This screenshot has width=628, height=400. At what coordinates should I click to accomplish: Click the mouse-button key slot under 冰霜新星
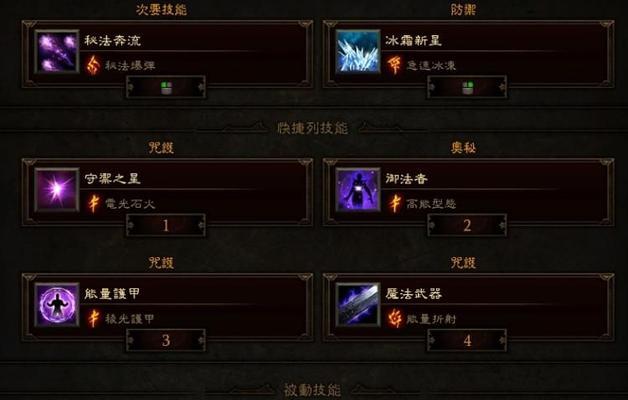click(x=467, y=87)
